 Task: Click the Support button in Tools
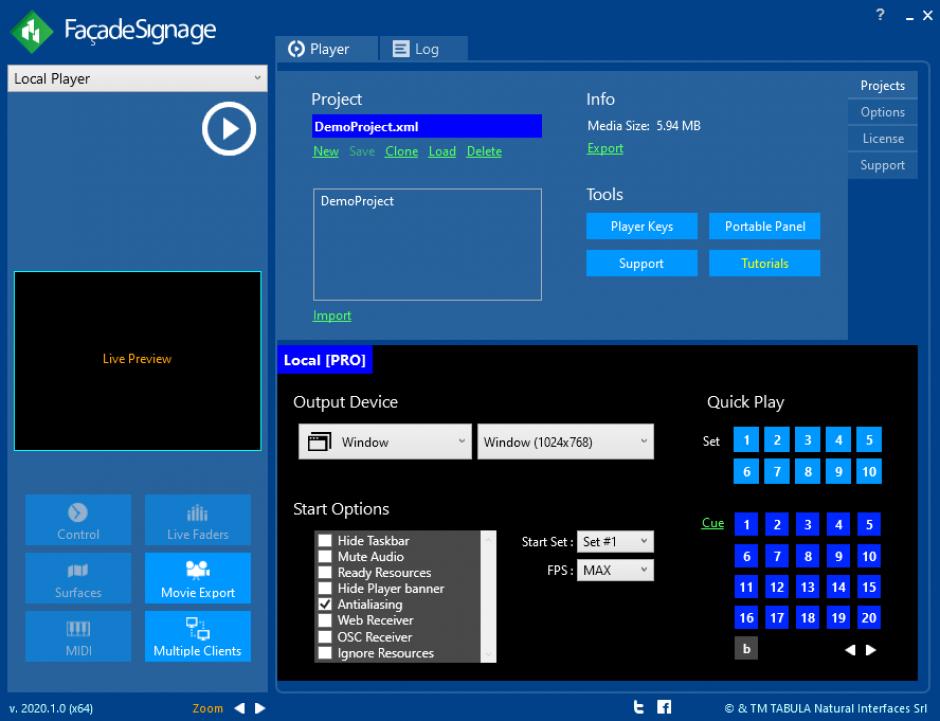641,263
